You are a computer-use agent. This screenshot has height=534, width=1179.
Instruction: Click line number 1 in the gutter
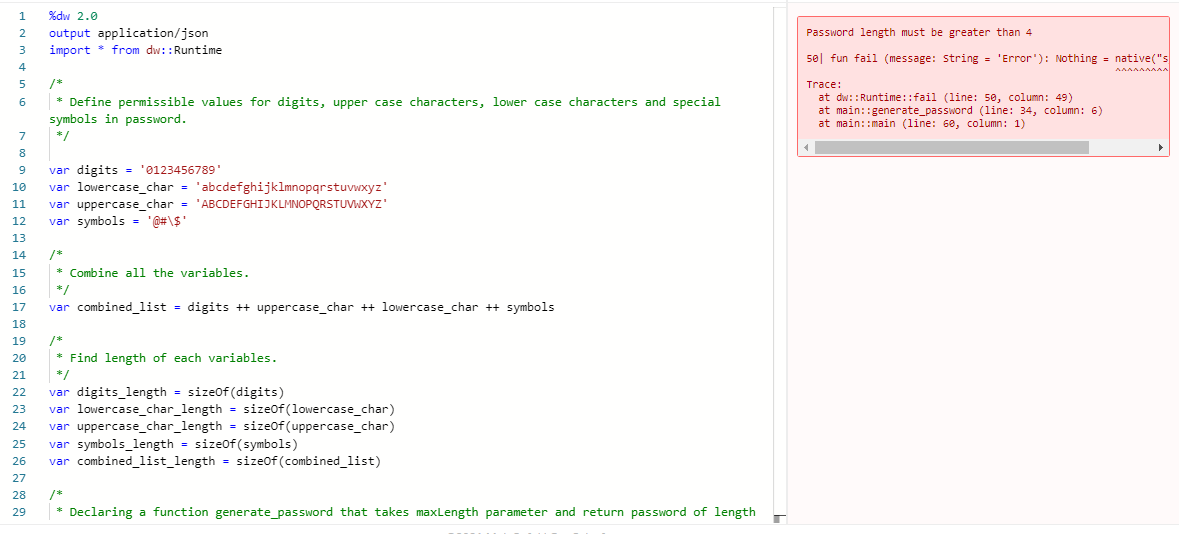point(22,16)
